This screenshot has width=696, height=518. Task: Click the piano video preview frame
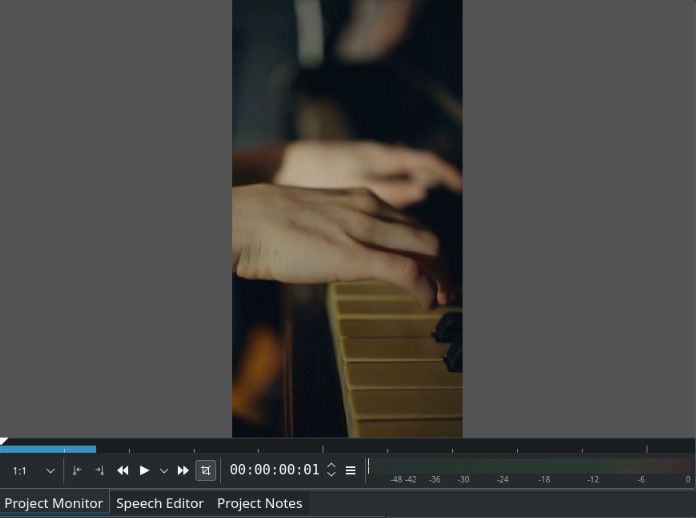[x=347, y=218]
